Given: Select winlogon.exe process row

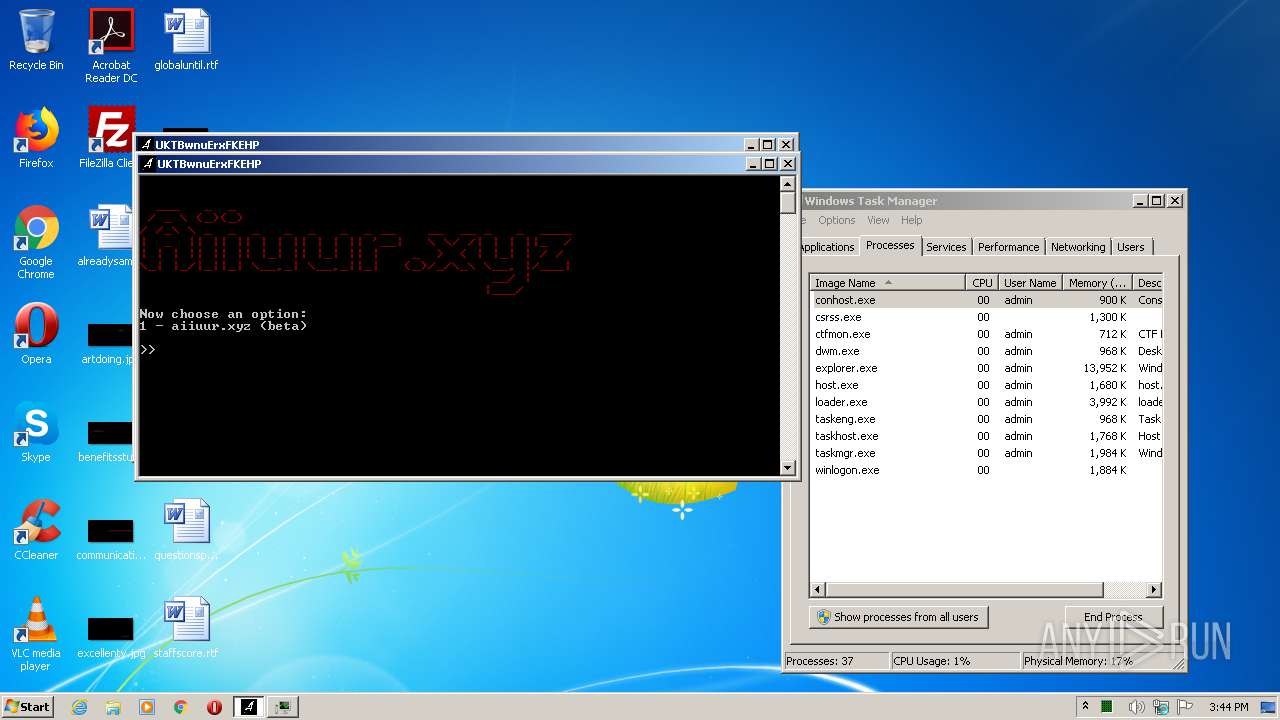Looking at the screenshot, I should click(986, 470).
